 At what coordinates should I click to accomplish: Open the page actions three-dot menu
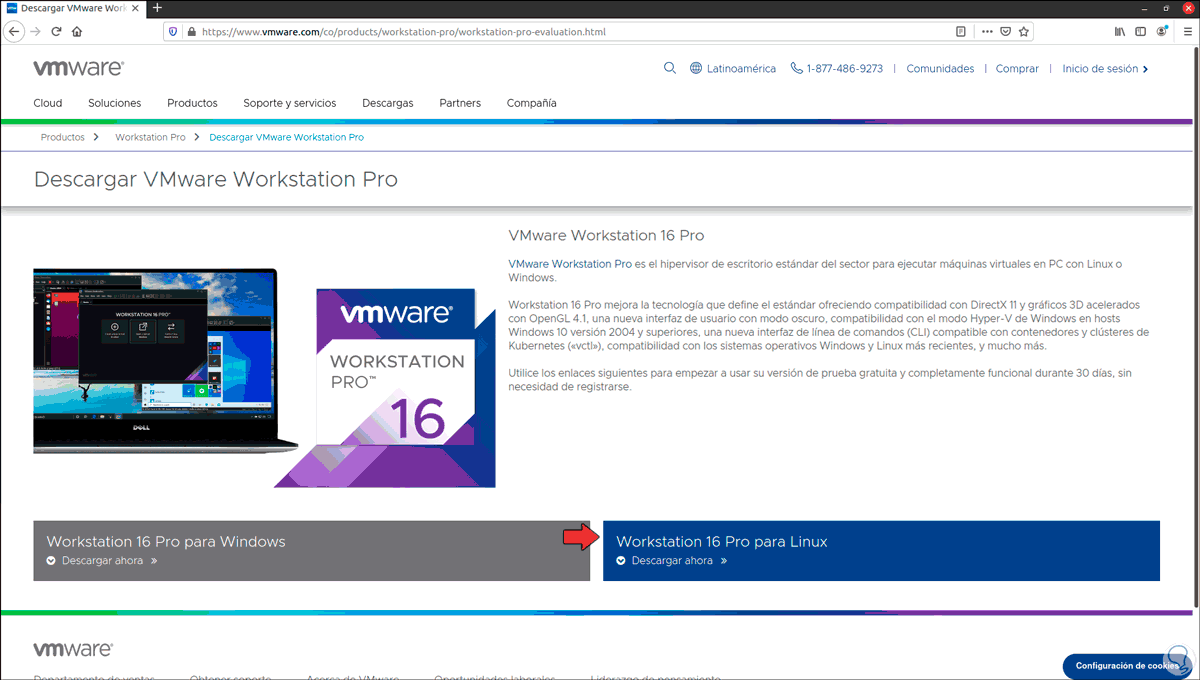[988, 31]
